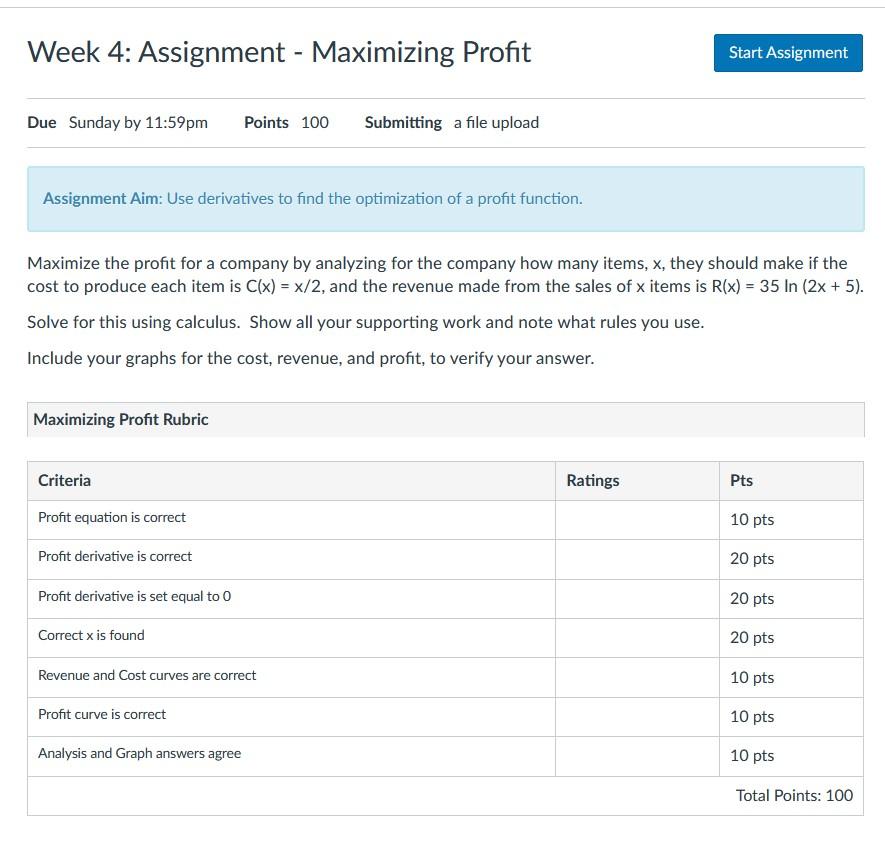Click the Revenue and Cost curves are correct row

point(146,676)
